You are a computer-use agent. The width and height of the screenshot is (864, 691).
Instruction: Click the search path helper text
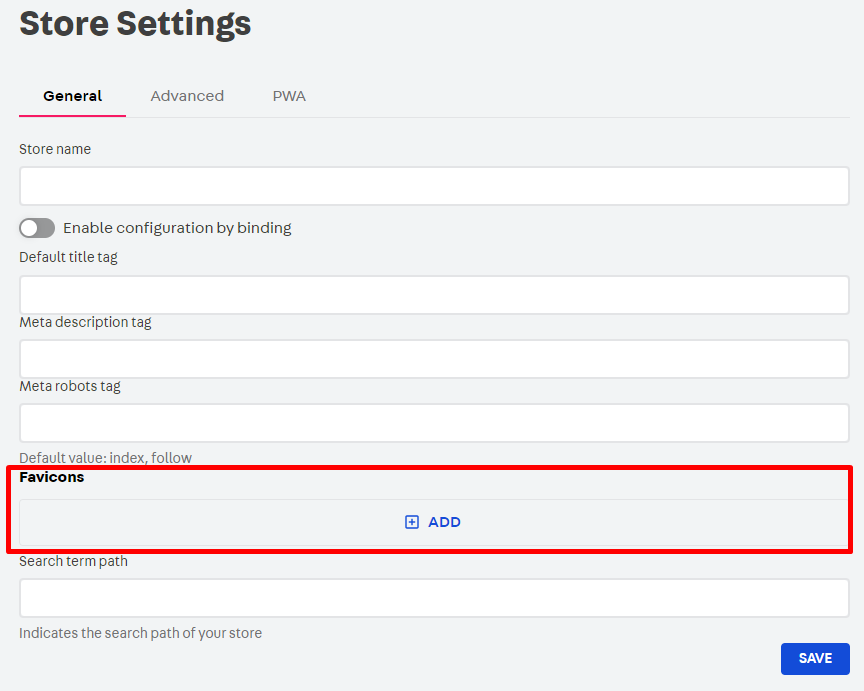pyautogui.click(x=140, y=633)
